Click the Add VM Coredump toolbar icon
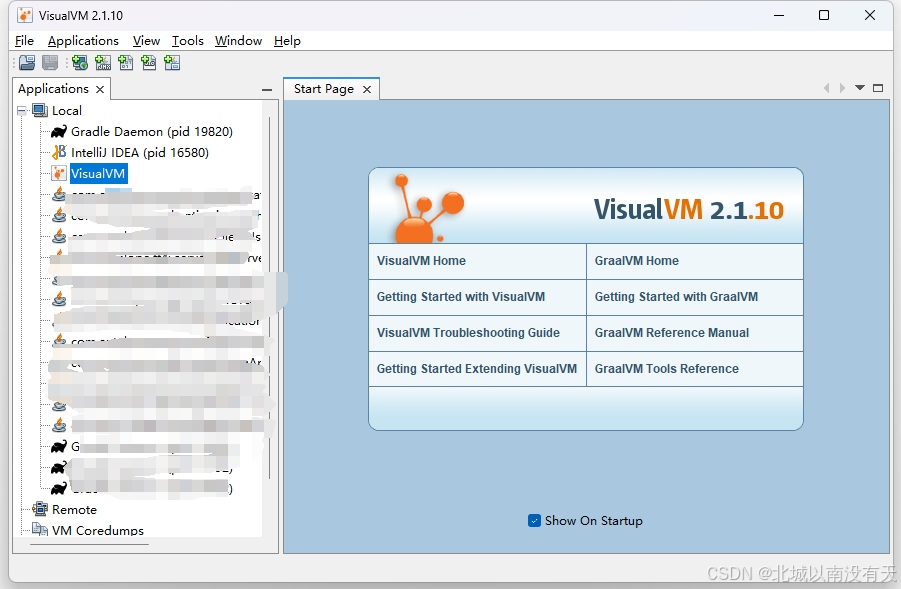 (126, 63)
